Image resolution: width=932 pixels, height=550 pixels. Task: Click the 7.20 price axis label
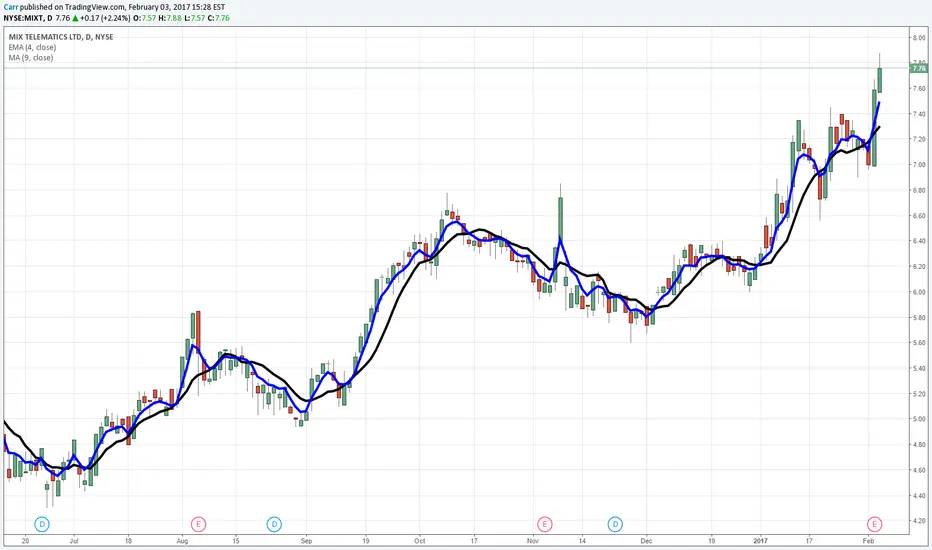[x=919, y=139]
